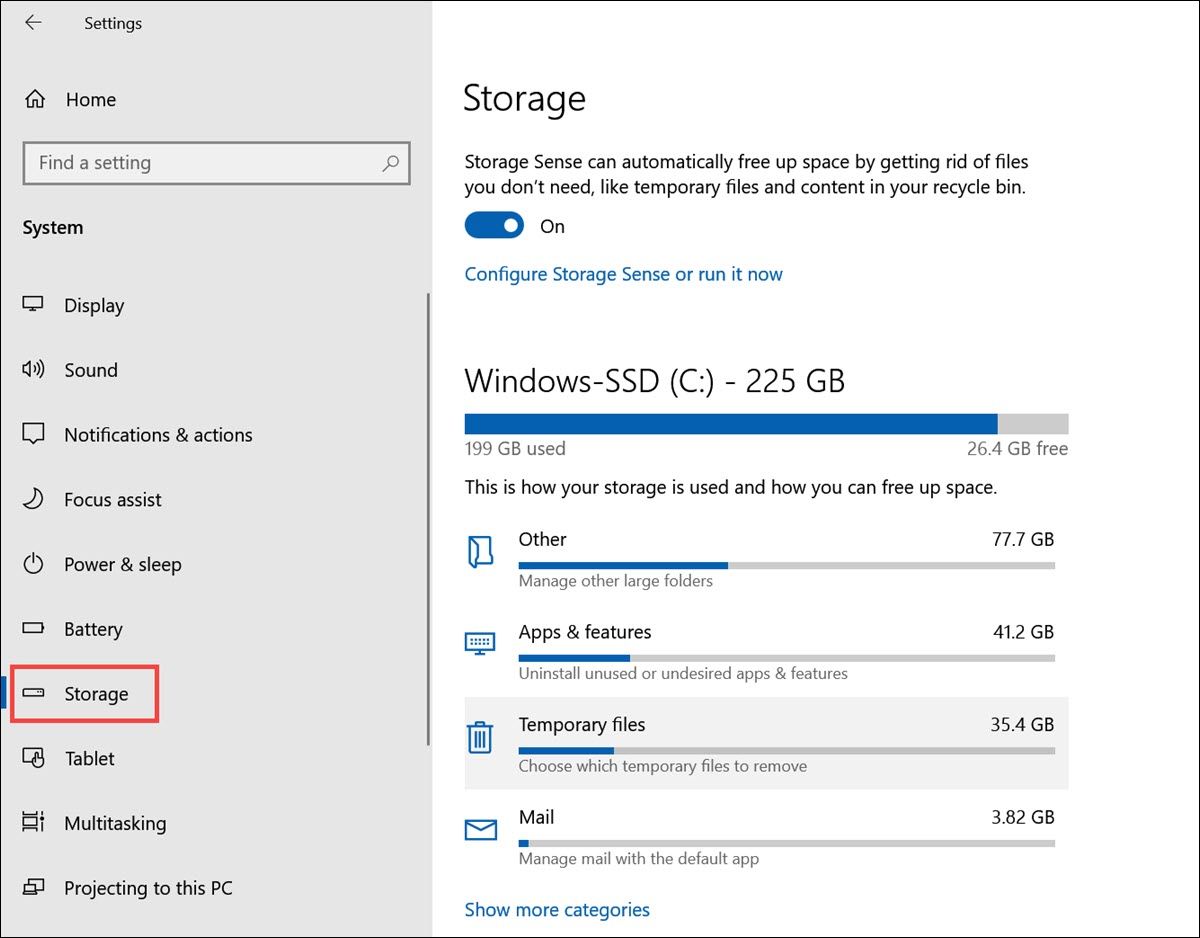
Task: Open Multitasking settings
Action: 115,823
